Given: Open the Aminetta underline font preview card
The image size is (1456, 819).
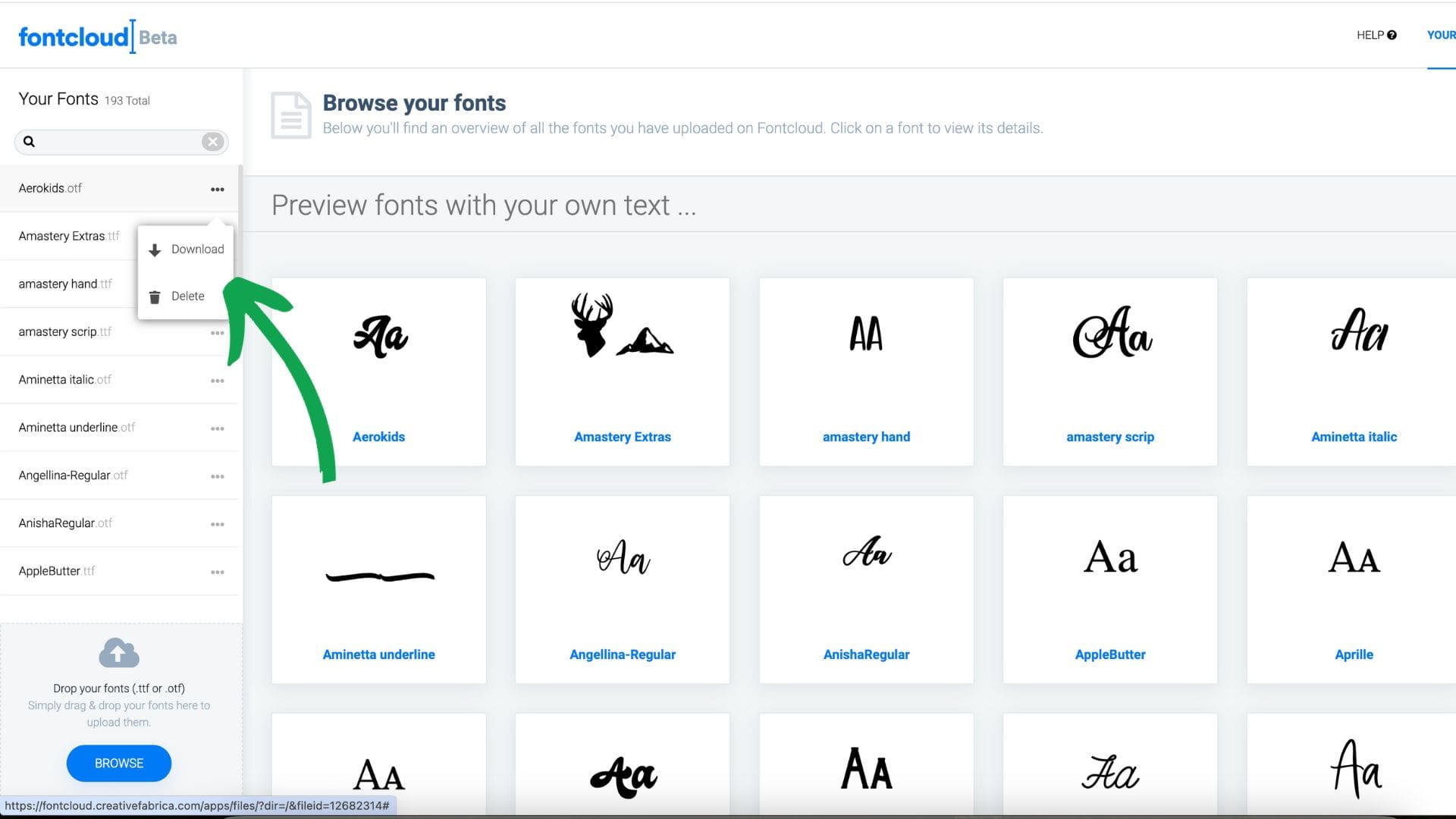Looking at the screenshot, I should click(378, 589).
